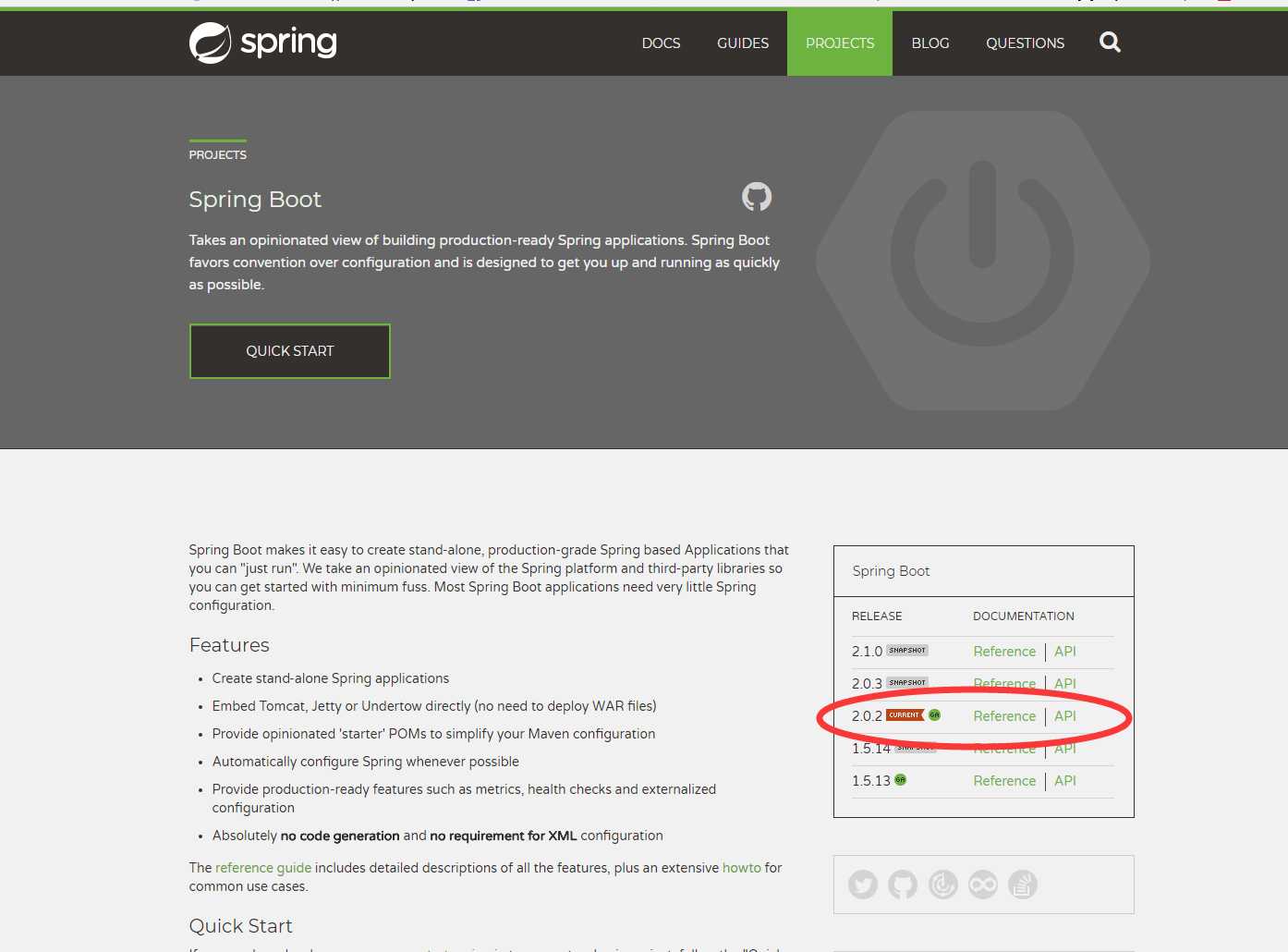The height and width of the screenshot is (952, 1288).
Task: Click the 'Automatically configure Spring whenever possible' bullet
Action: [366, 762]
